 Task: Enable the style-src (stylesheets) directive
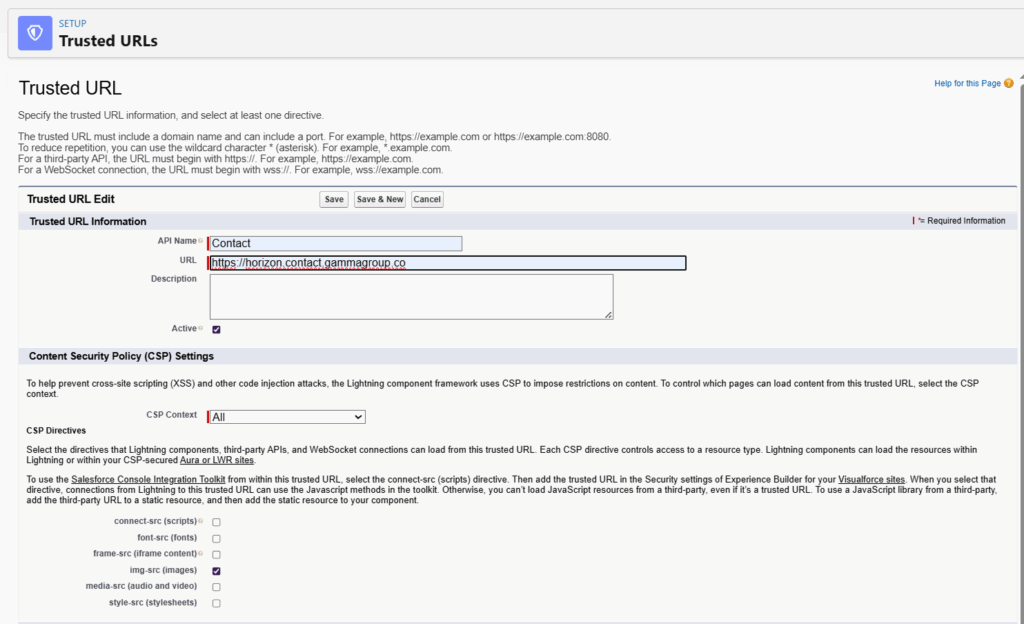[216, 603]
